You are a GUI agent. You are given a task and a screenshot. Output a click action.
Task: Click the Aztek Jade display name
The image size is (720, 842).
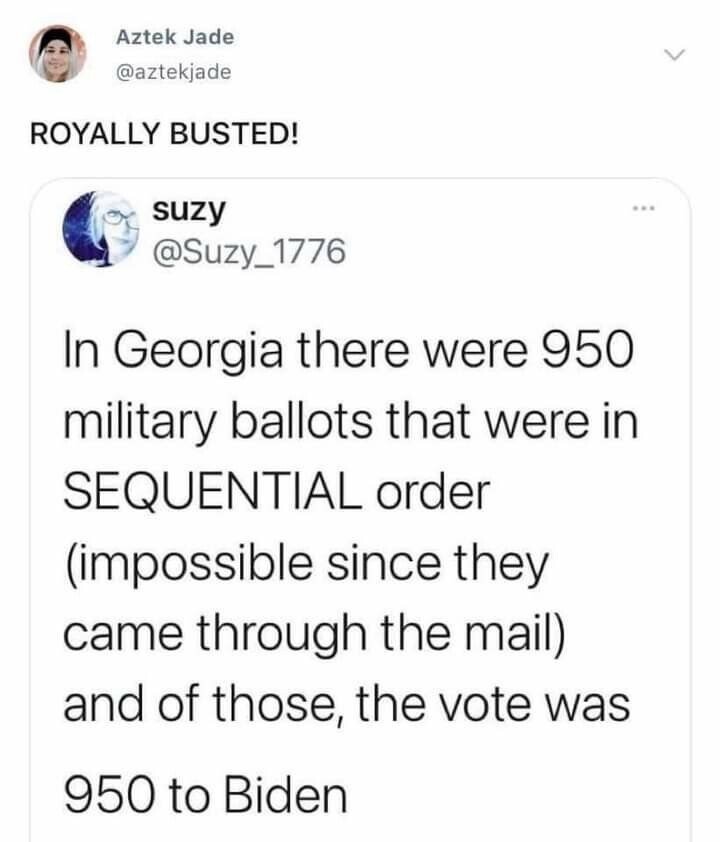[x=175, y=37]
